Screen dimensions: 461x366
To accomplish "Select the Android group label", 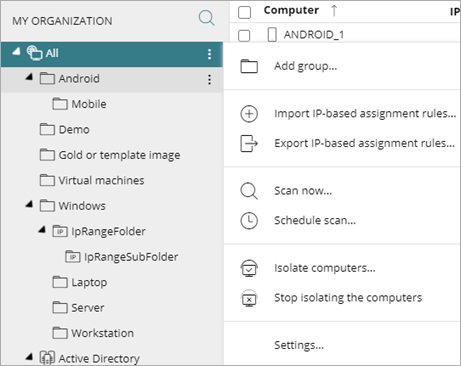I will tap(79, 79).
